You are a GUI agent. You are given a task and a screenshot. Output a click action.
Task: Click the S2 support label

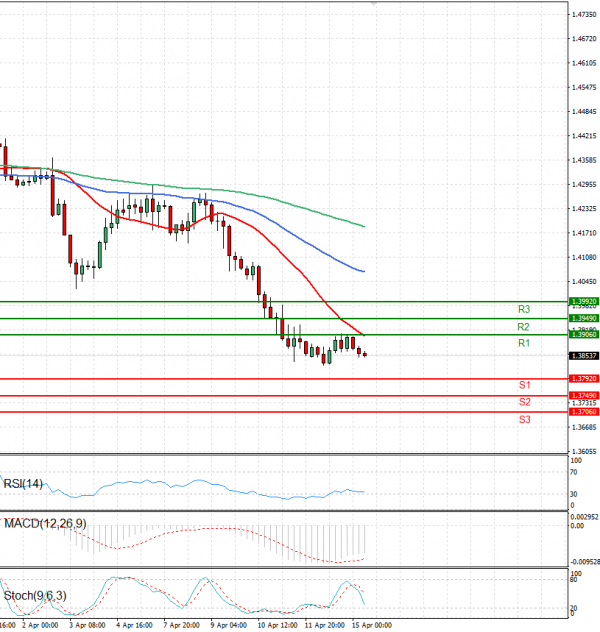524,402
